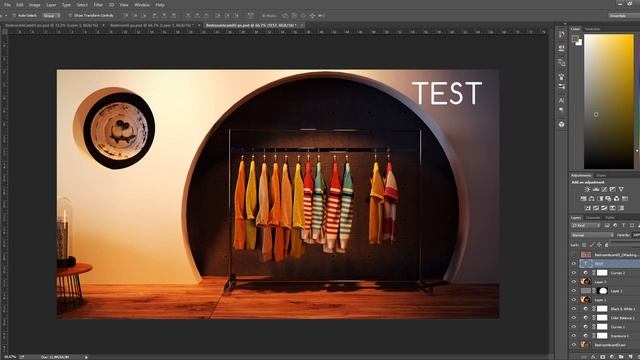This screenshot has width=640, height=360.
Task: Pick a color in the color field
Action: [608, 101]
